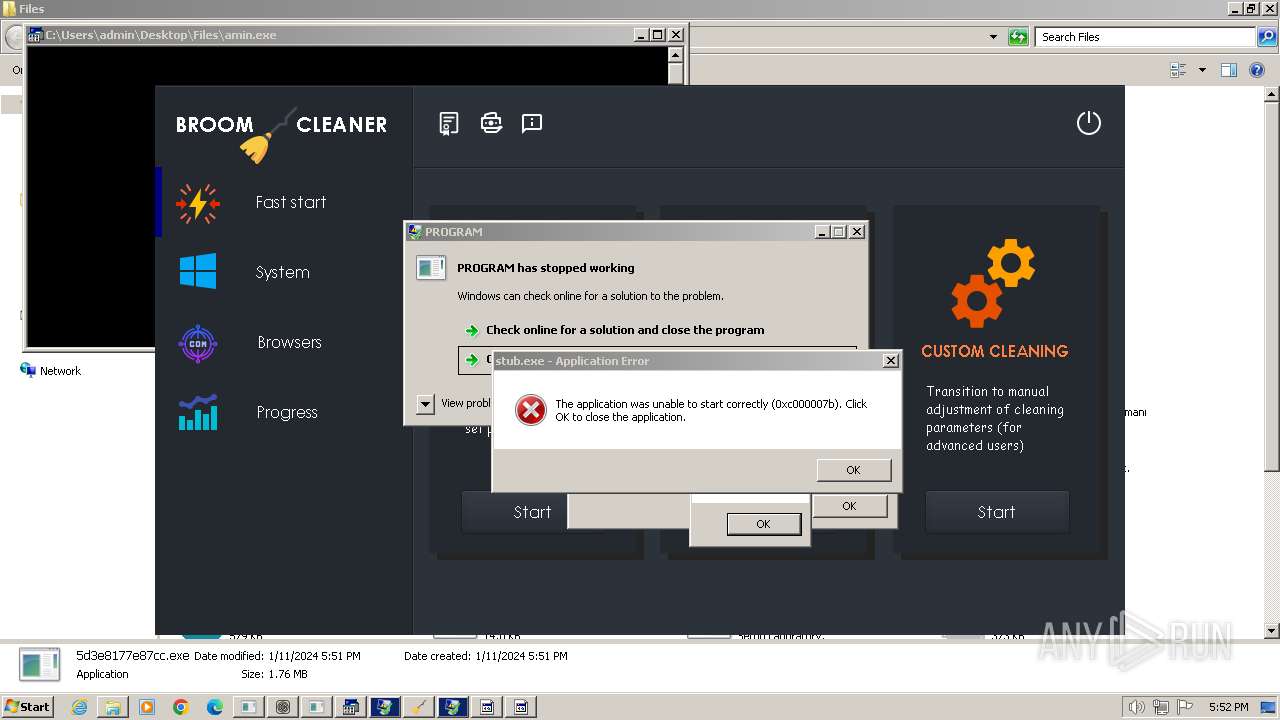Click the Progress bar chart icon
Screen dimensions: 1280x720
pos(198,412)
